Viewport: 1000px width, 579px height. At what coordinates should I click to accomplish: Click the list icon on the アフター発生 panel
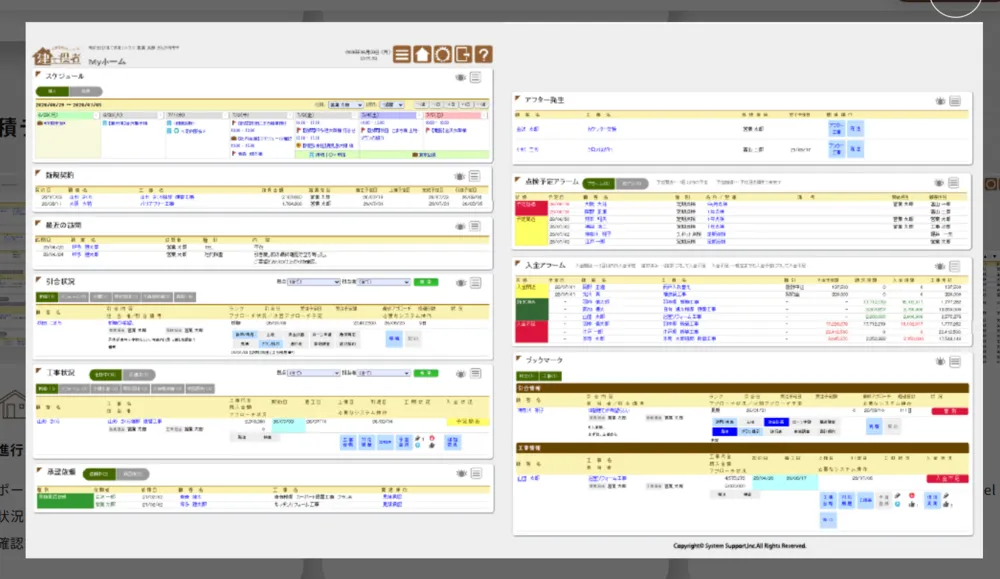pyautogui.click(x=955, y=101)
